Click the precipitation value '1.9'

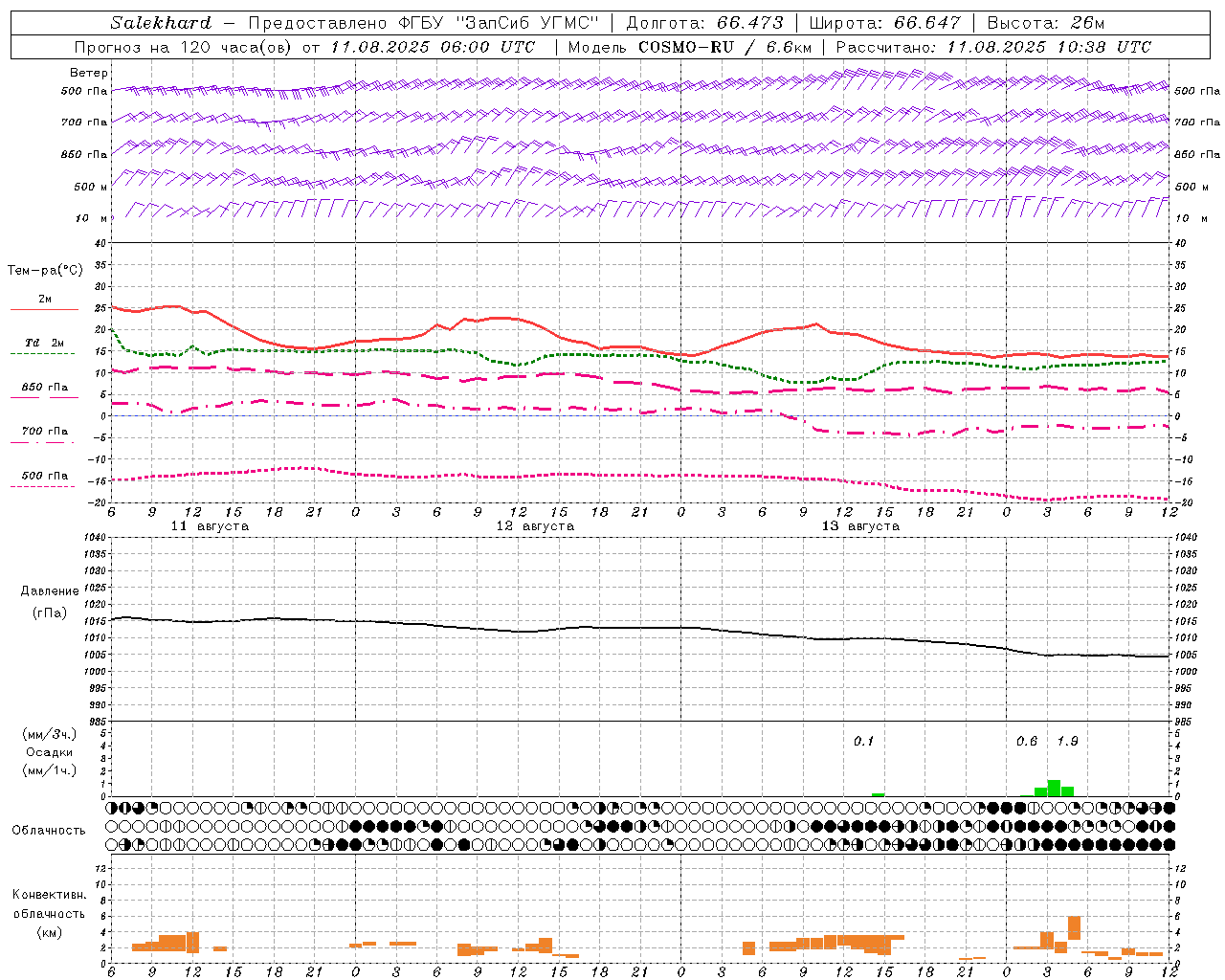click(x=1067, y=742)
